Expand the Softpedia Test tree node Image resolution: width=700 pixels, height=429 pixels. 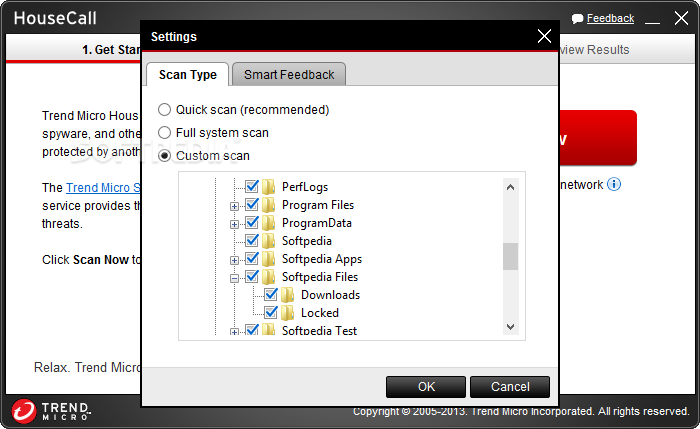click(234, 332)
